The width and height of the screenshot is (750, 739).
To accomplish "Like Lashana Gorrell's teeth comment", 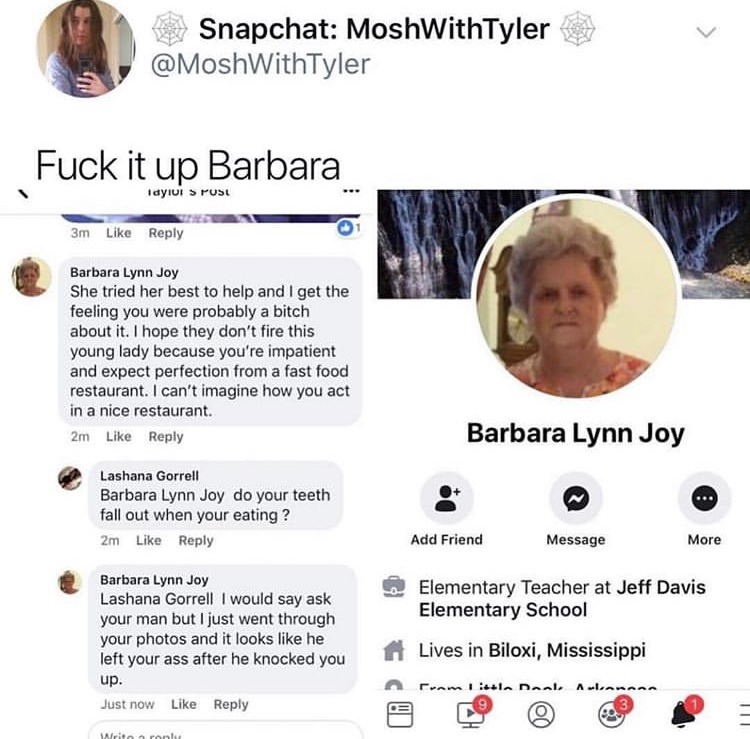I will tap(149, 540).
